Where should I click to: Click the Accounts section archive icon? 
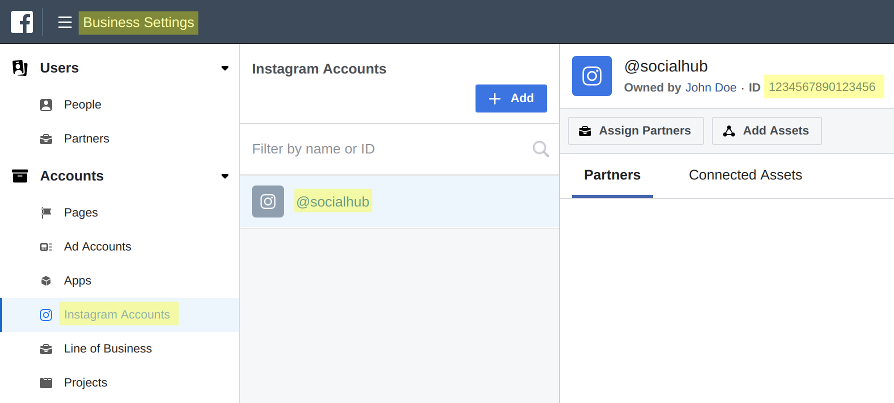click(20, 176)
